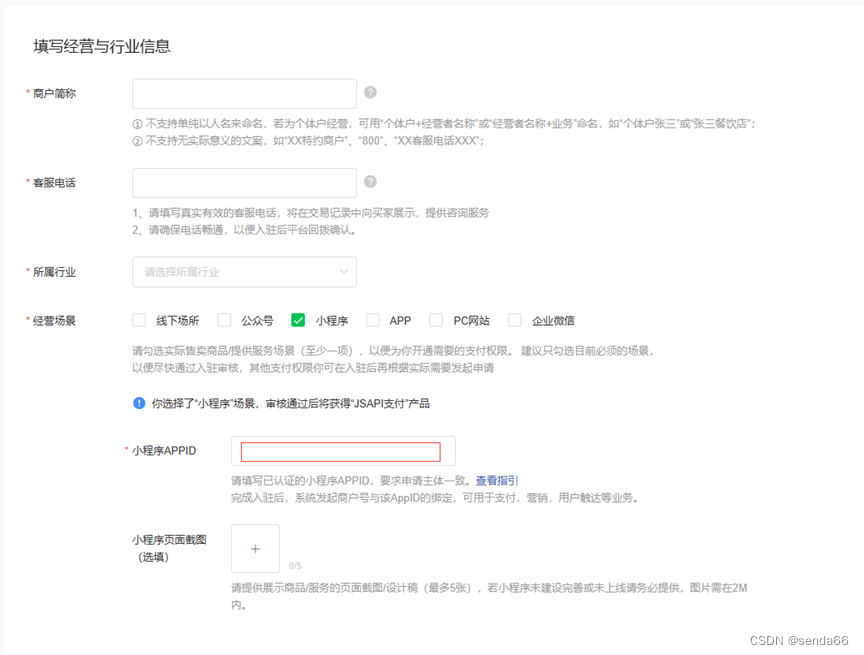Check the PC网站 option
Image resolution: width=864 pixels, height=655 pixels.
click(435, 319)
